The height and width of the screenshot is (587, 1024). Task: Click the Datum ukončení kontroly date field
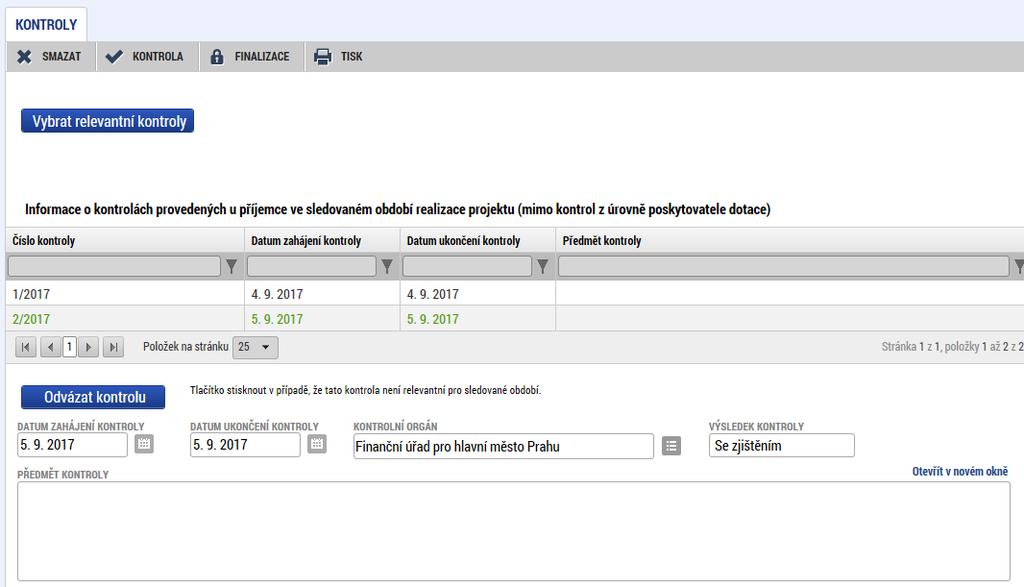click(245, 445)
